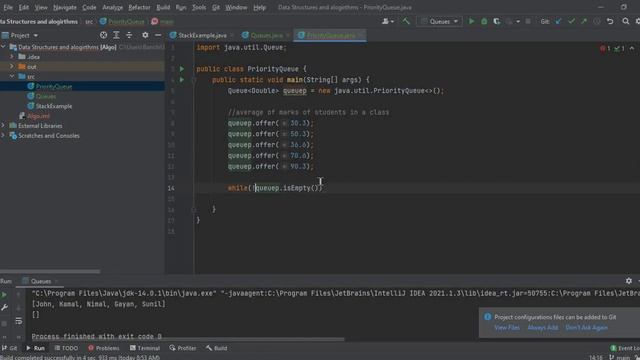Open Project panel settings gear

[x=145, y=36]
